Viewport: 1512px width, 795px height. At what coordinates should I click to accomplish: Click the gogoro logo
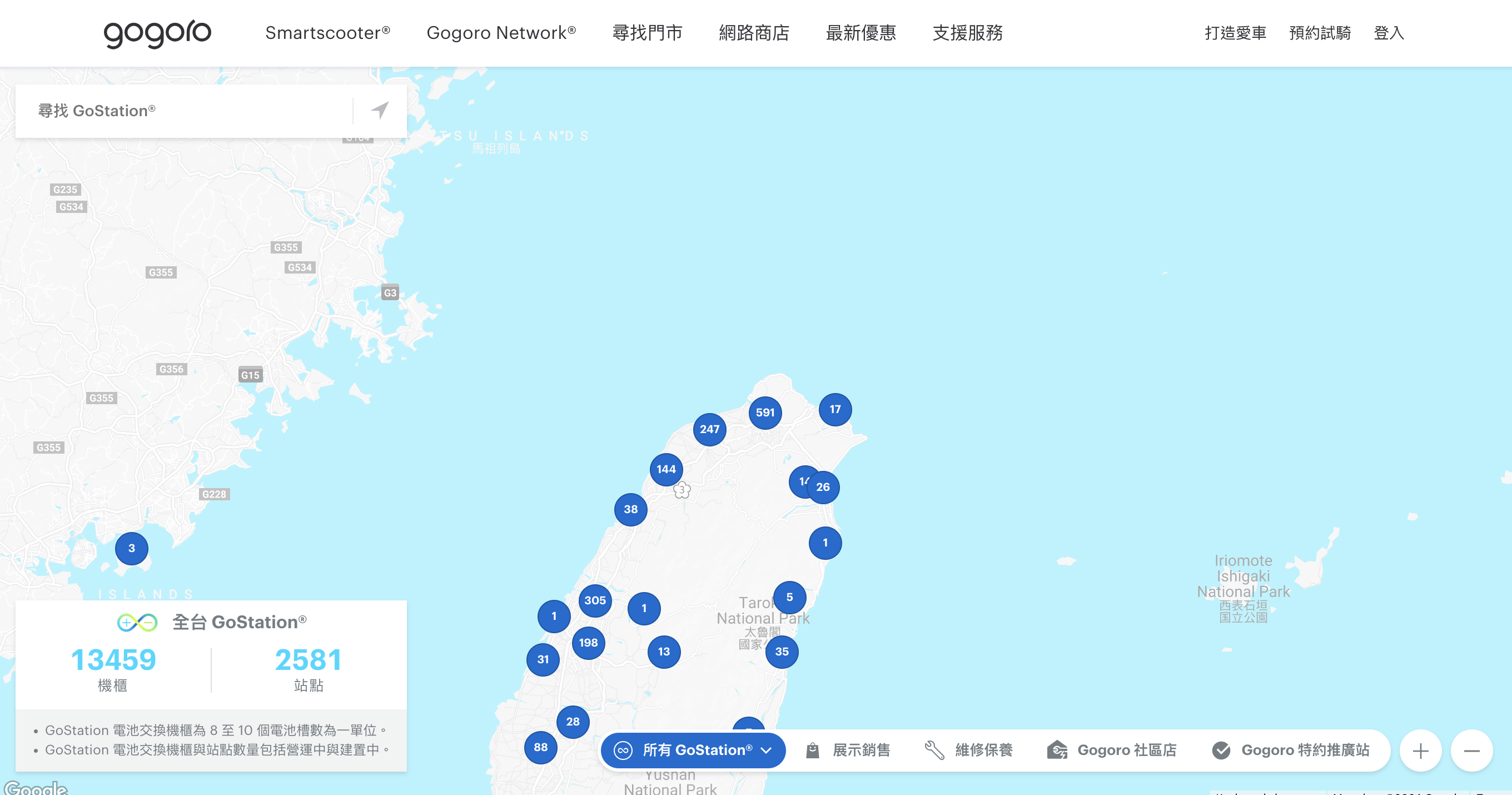coord(157,33)
